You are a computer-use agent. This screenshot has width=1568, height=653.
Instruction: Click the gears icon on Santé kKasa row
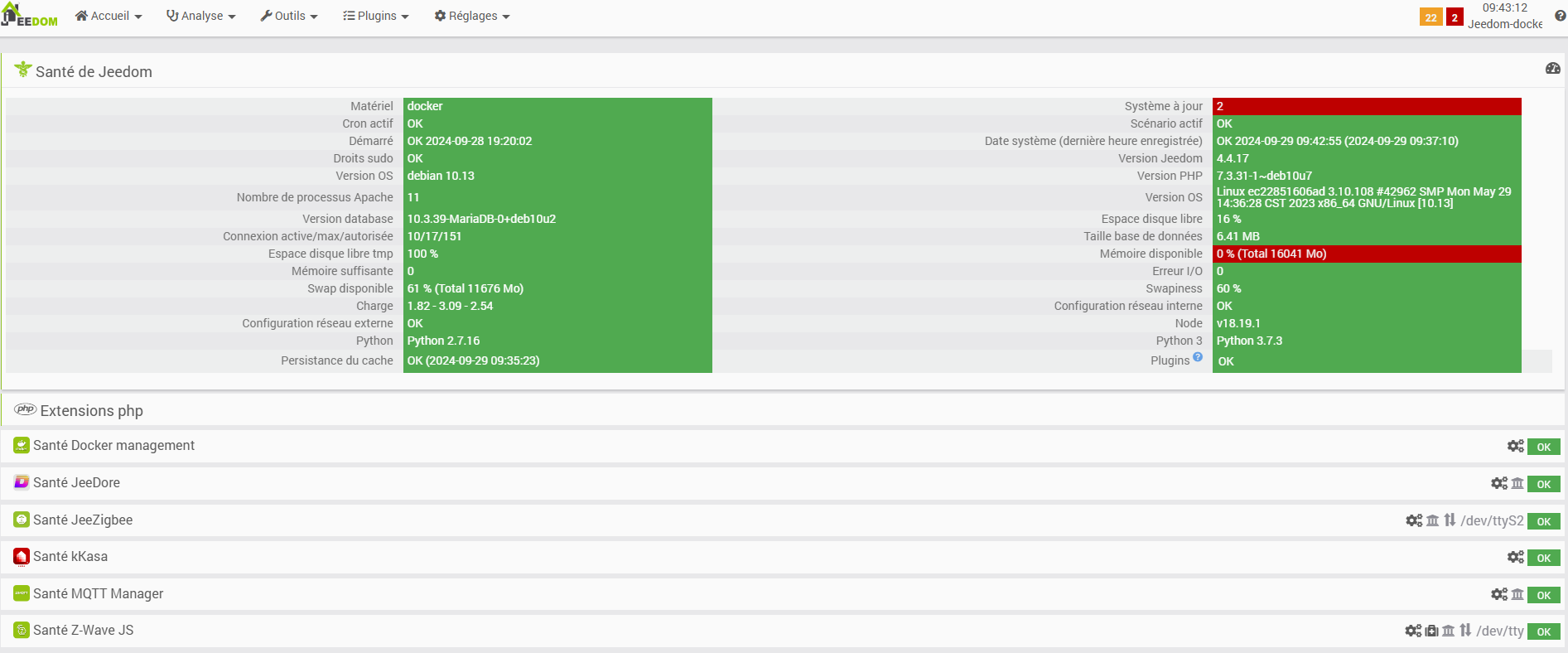[x=1516, y=557]
